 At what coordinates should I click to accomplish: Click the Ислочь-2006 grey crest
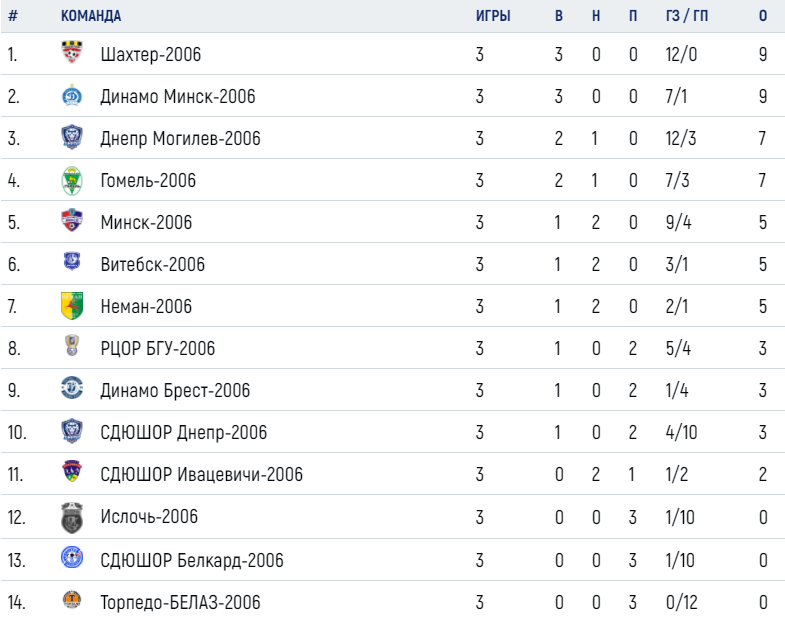tap(72, 517)
